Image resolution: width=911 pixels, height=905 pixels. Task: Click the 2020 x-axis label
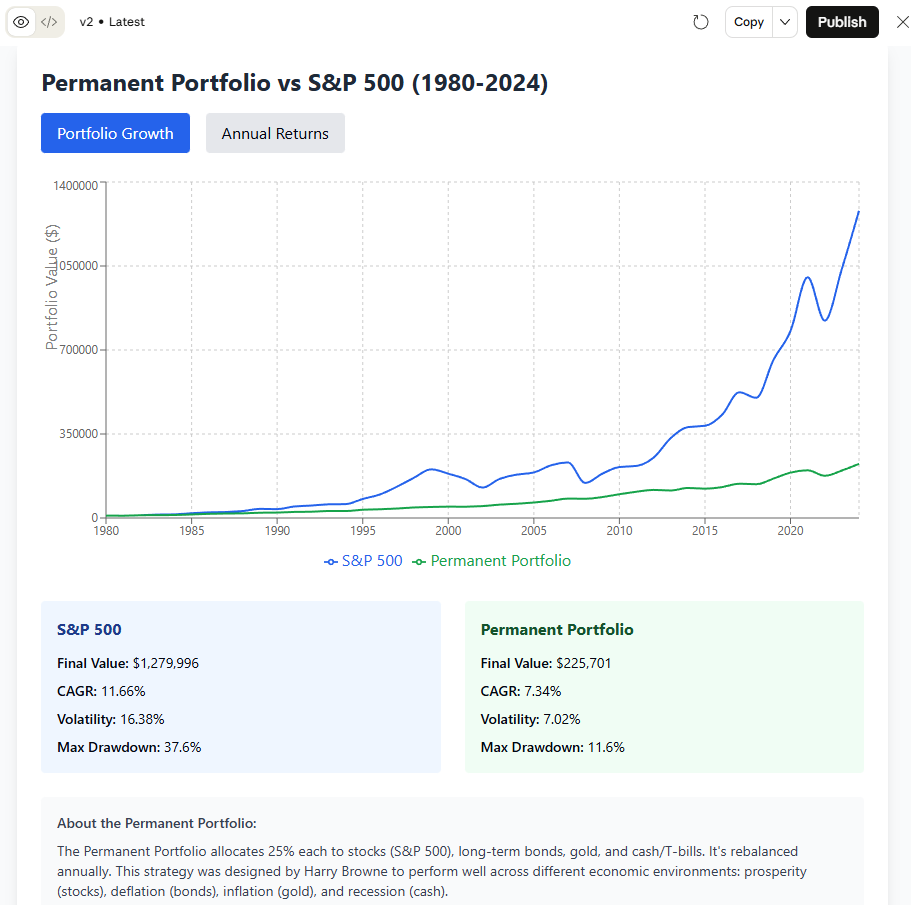[x=790, y=531]
